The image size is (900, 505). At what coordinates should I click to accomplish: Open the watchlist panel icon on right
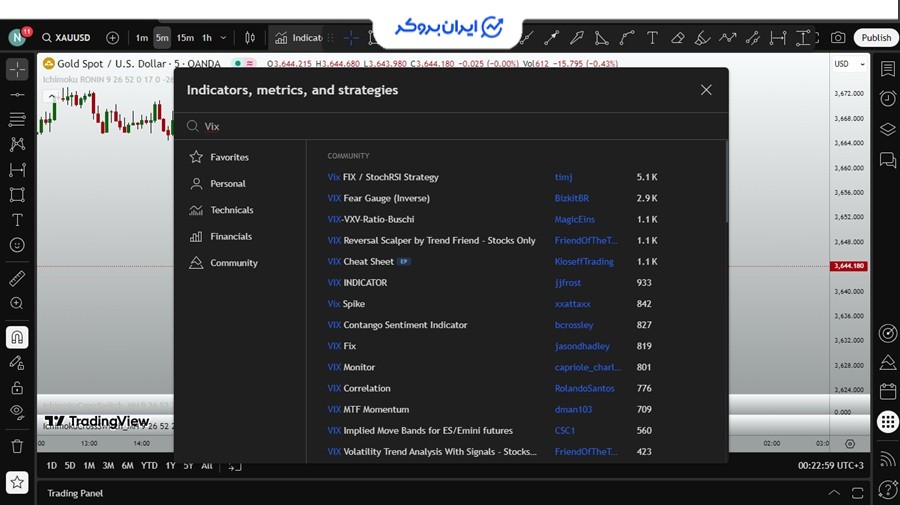887,69
